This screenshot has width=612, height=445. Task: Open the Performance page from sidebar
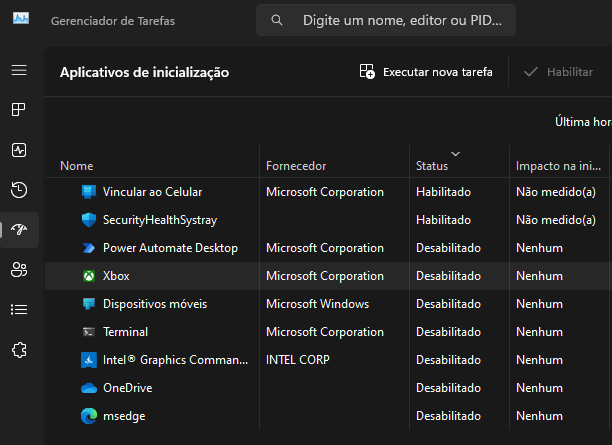point(19,150)
